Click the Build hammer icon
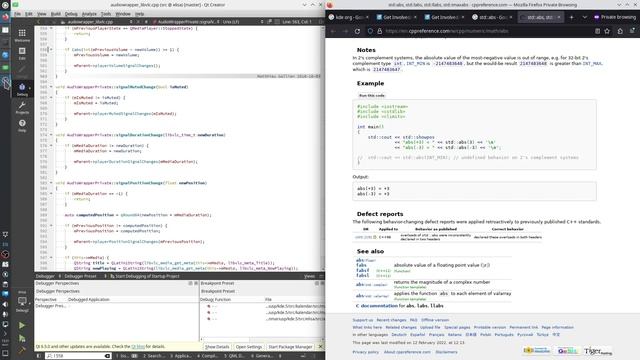The width and height of the screenshot is (640, 360). (22, 350)
